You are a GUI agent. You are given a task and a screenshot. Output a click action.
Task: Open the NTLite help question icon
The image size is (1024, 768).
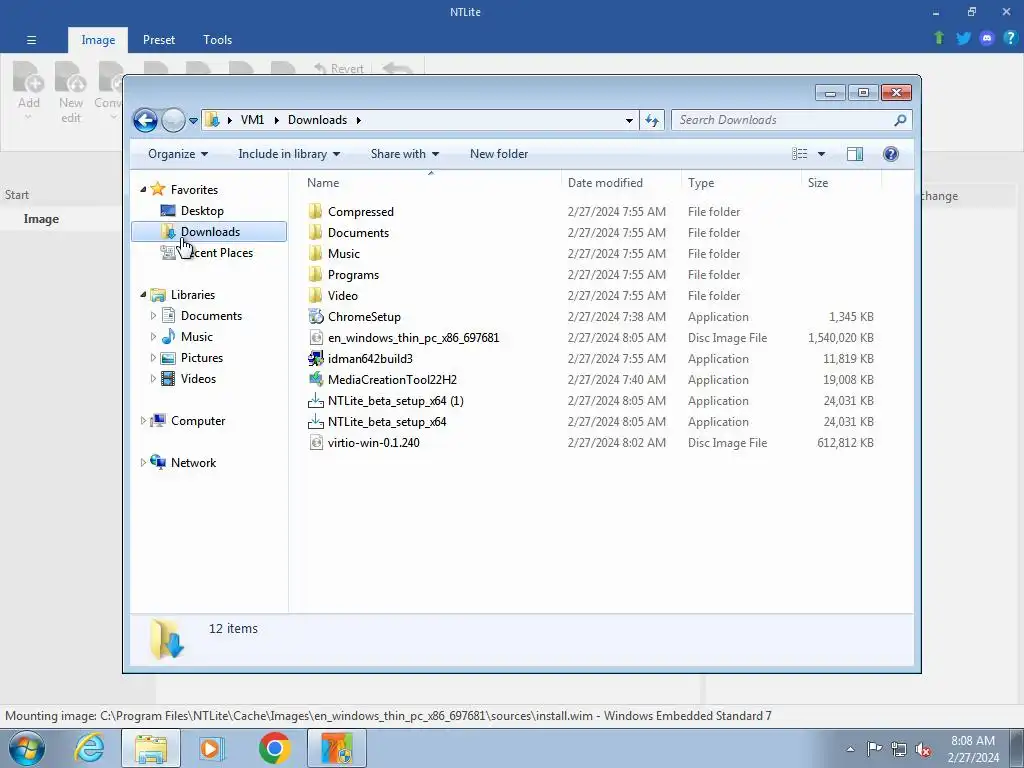coord(1010,38)
